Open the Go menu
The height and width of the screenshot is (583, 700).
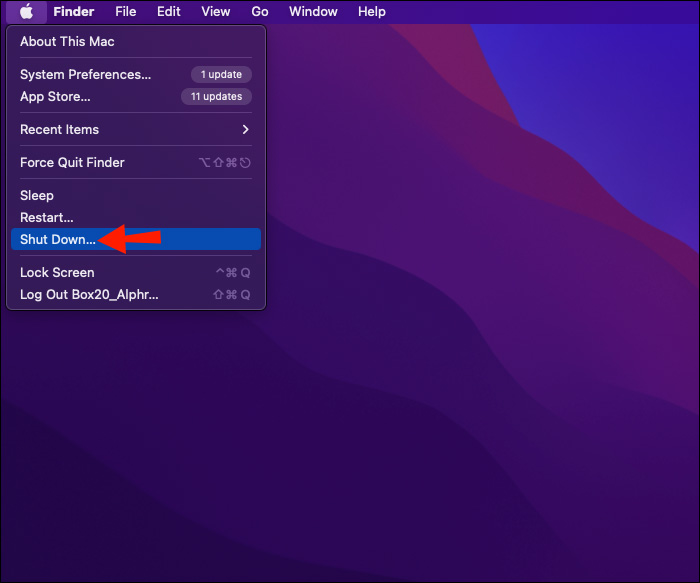[260, 12]
